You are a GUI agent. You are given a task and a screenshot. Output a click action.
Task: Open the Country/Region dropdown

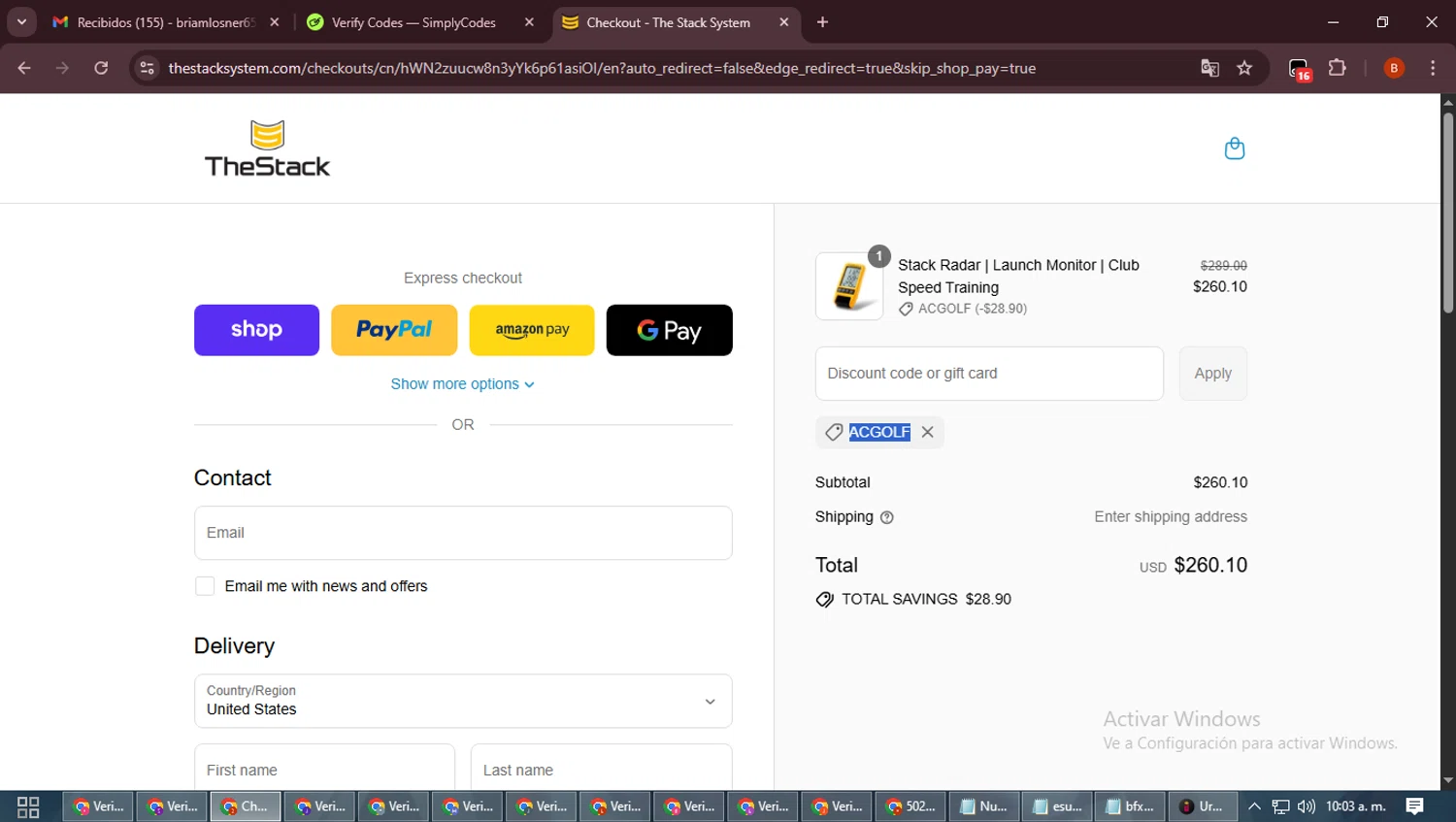(463, 701)
